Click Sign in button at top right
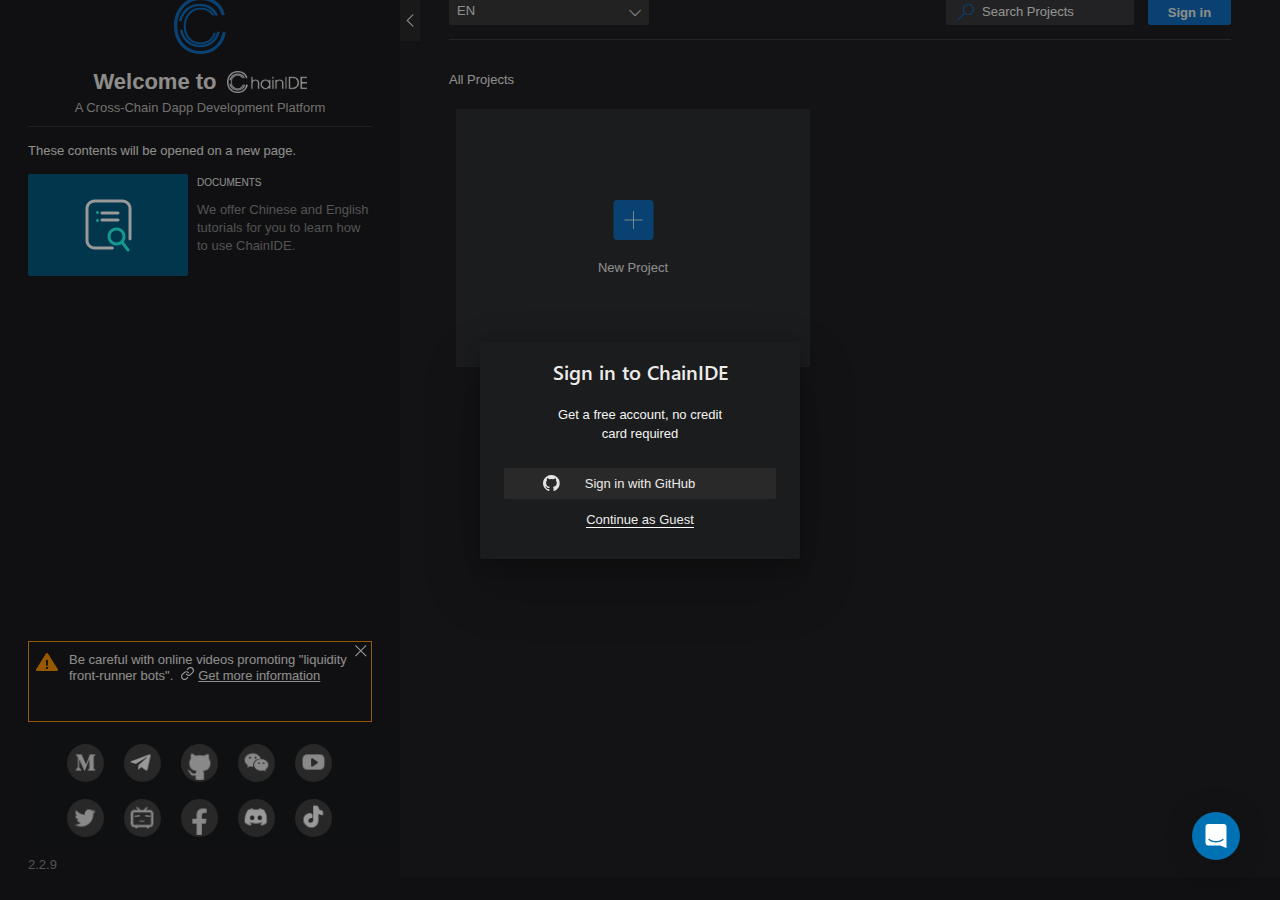Image resolution: width=1280 pixels, height=900 pixels. coord(1189,12)
